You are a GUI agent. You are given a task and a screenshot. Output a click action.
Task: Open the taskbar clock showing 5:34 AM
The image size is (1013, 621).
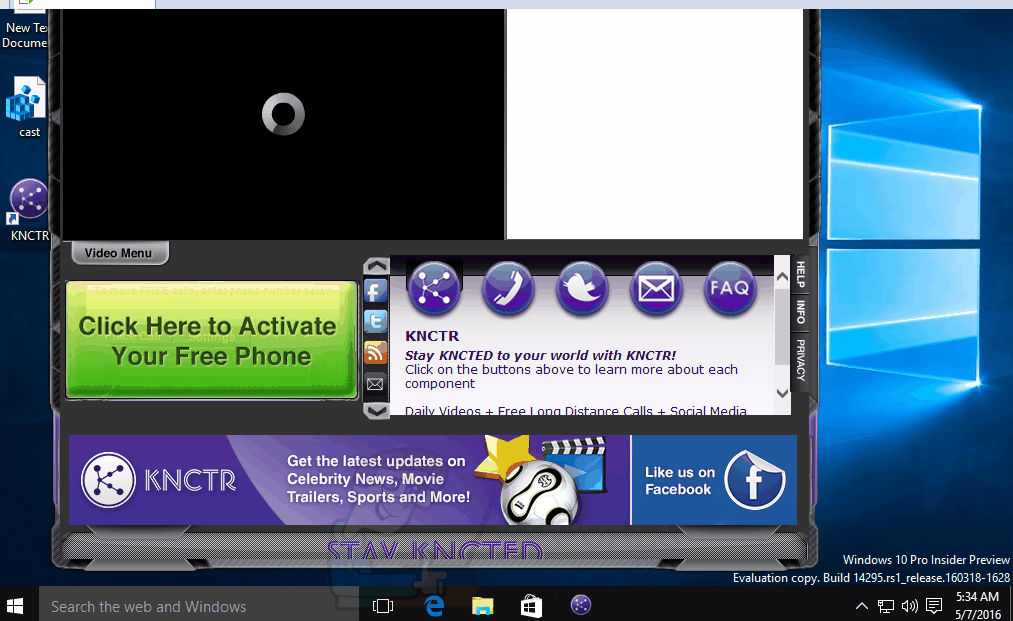click(x=977, y=605)
